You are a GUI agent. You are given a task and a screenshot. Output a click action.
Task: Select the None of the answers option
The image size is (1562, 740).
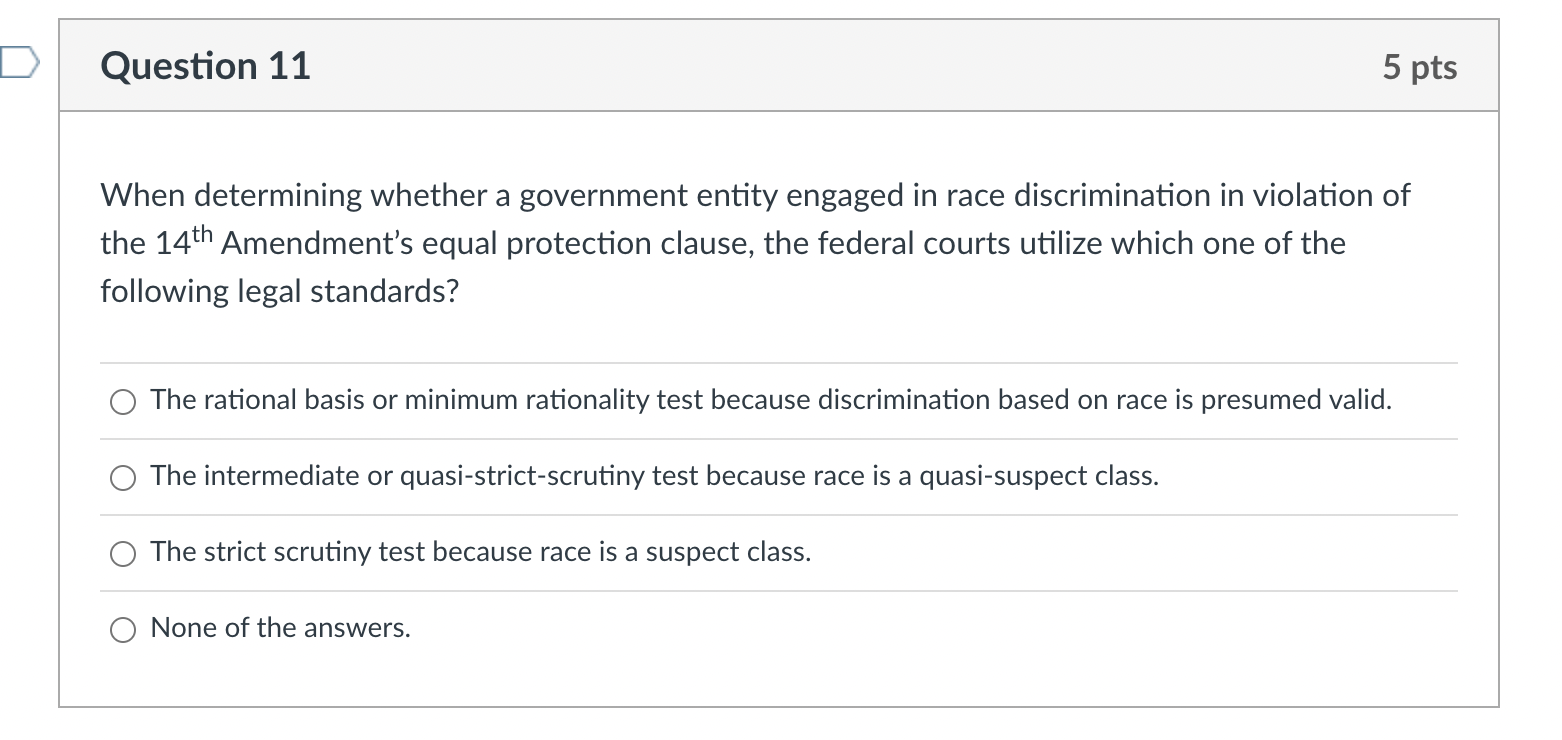click(x=122, y=630)
